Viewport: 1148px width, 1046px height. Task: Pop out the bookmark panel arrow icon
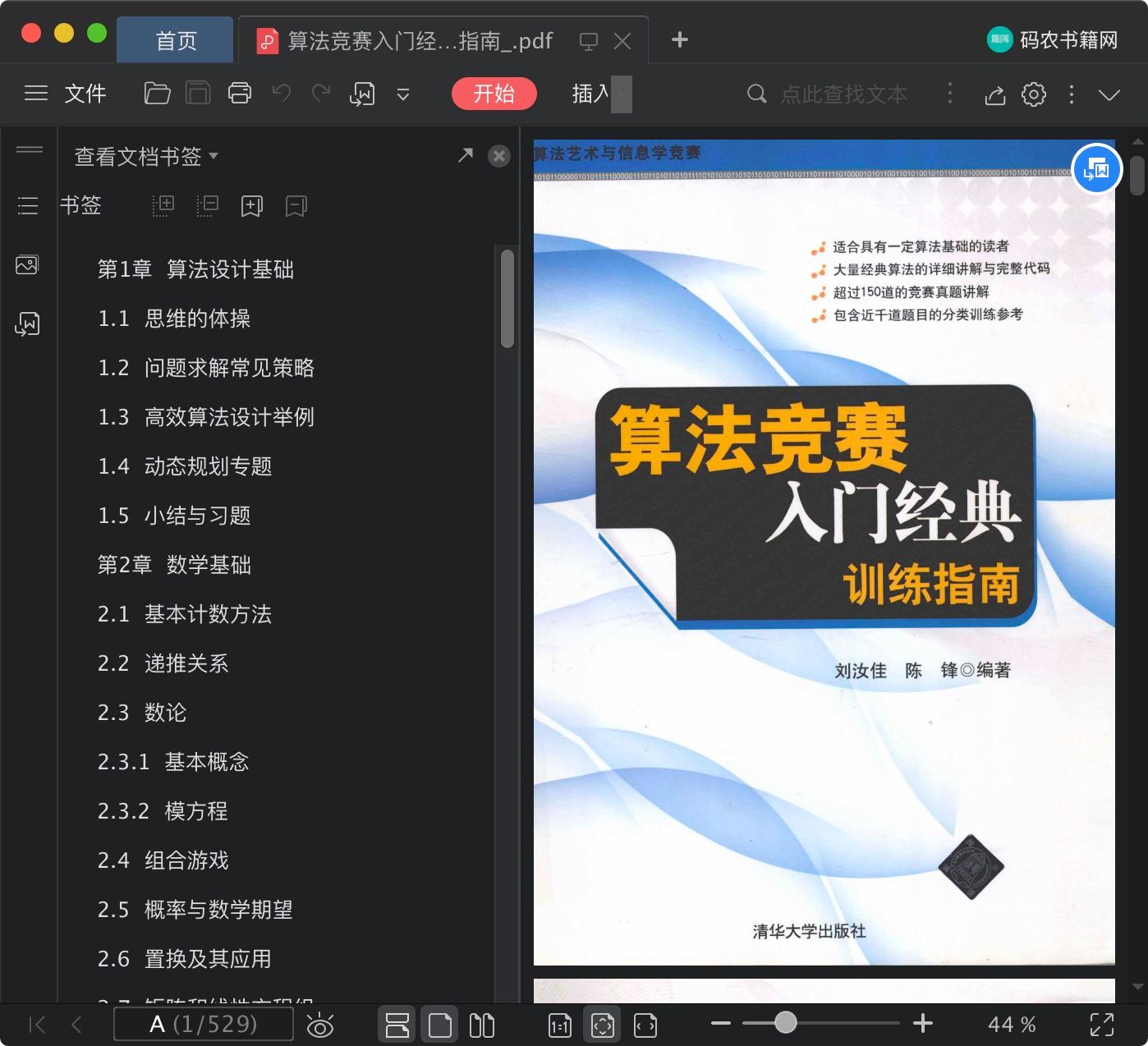(466, 155)
